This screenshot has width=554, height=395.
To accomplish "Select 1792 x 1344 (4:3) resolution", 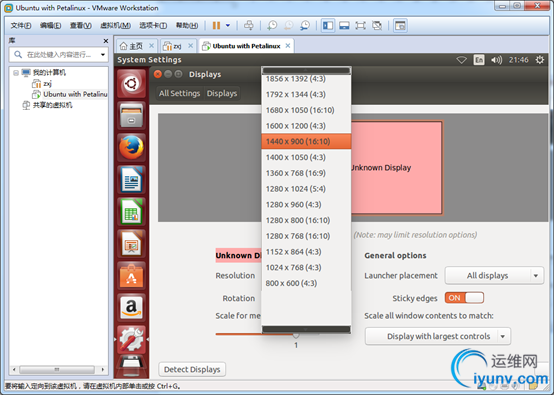I will tap(306, 94).
